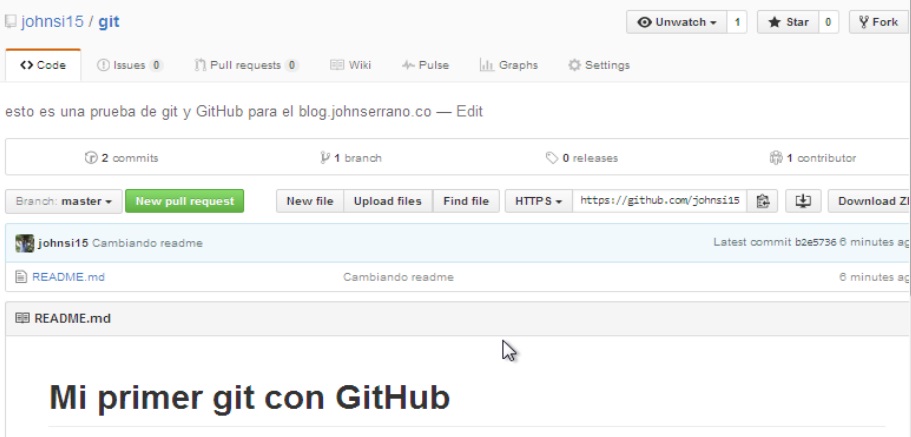Open the Pulse tab
The width and height of the screenshot is (911, 437).
[425, 65]
